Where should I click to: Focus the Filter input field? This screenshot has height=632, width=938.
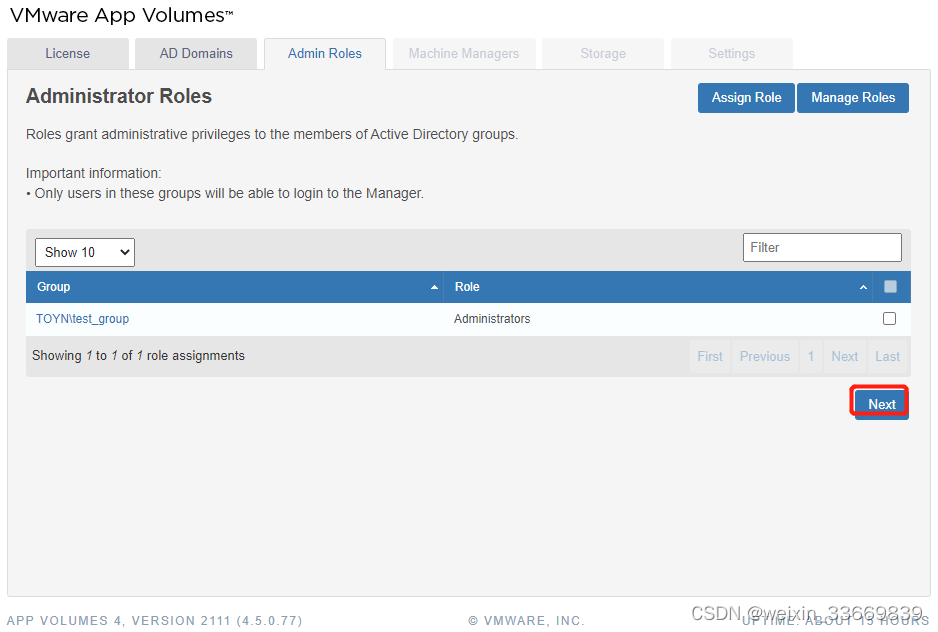click(x=822, y=248)
